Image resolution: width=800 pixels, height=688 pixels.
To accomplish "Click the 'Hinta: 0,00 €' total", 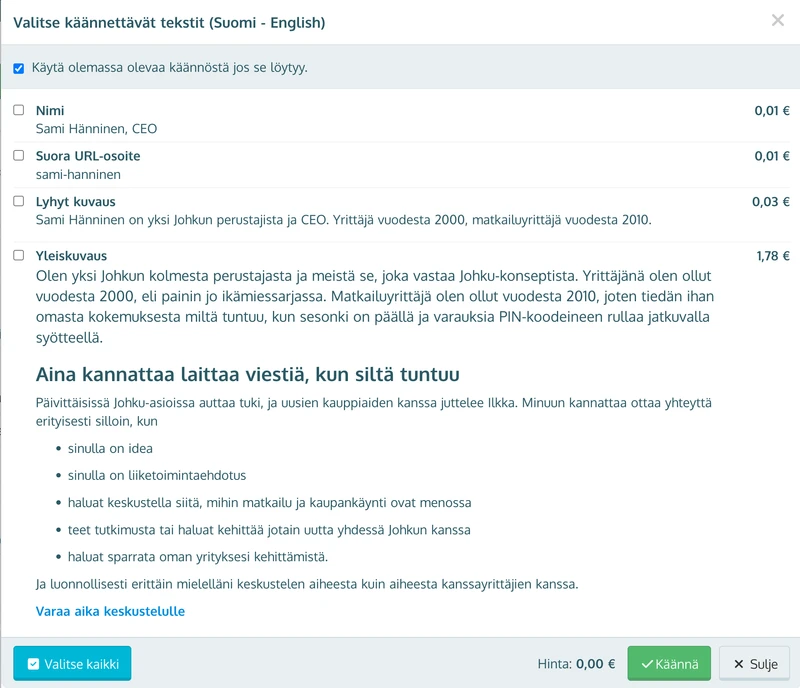I will [577, 664].
